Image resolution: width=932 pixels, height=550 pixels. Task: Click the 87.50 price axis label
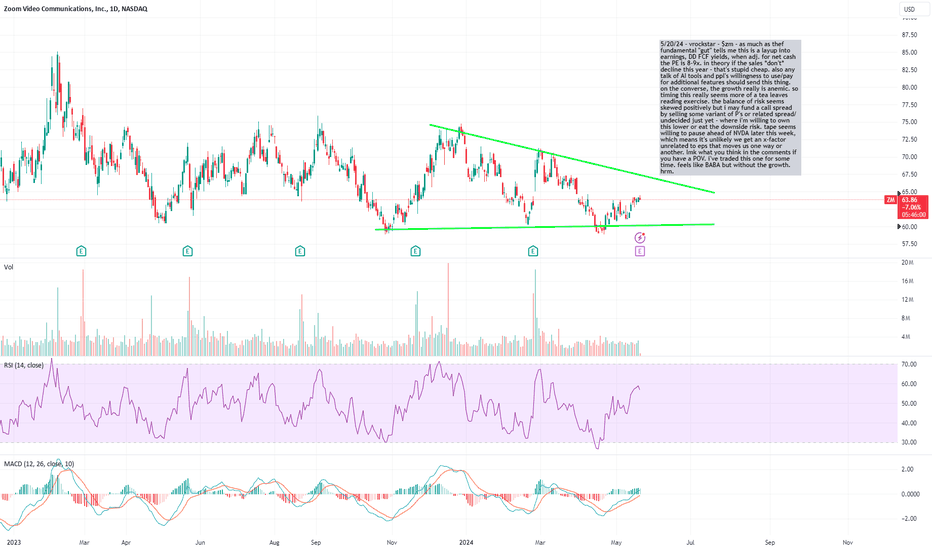[909, 35]
